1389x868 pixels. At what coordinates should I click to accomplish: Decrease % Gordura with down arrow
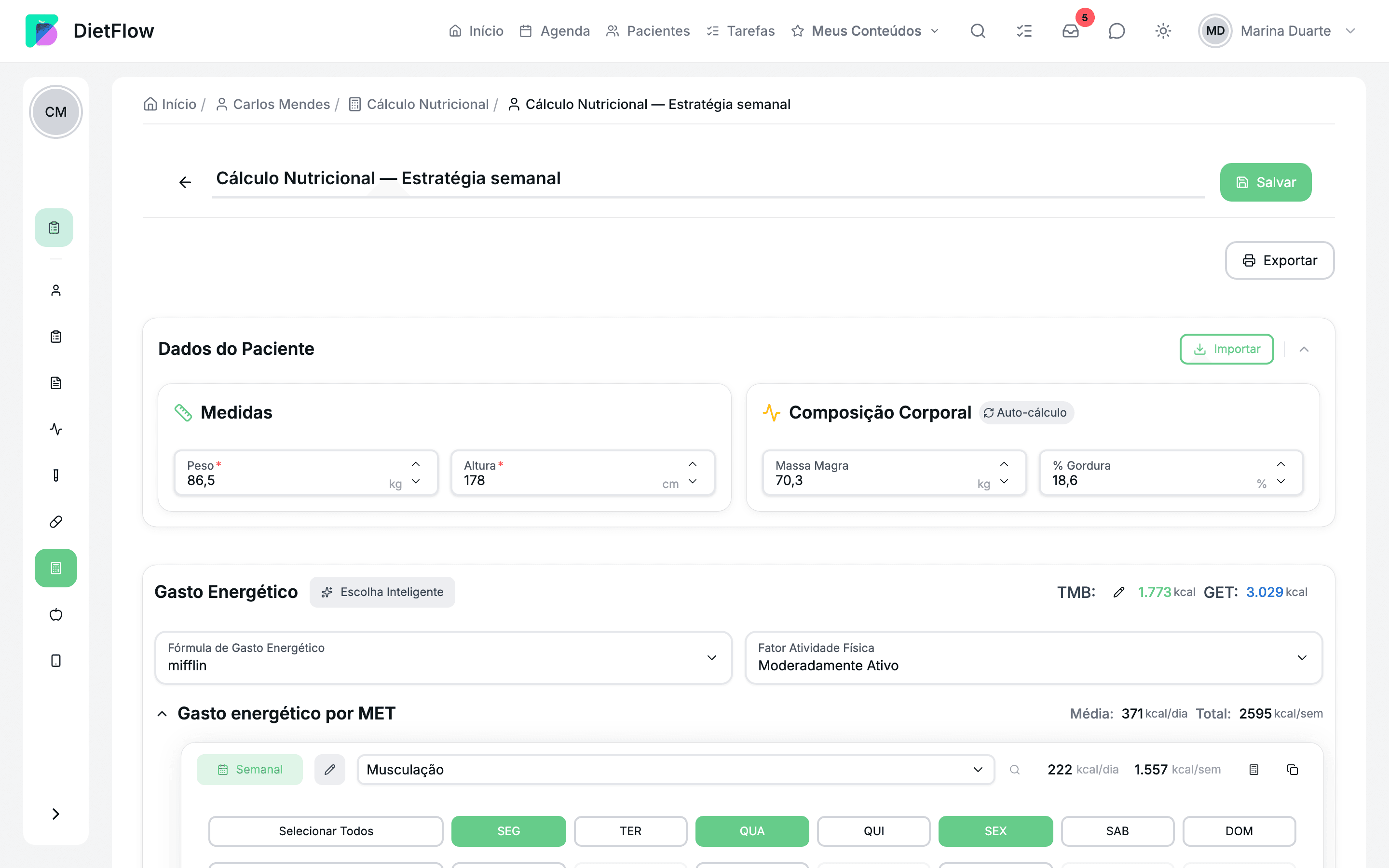1281,482
